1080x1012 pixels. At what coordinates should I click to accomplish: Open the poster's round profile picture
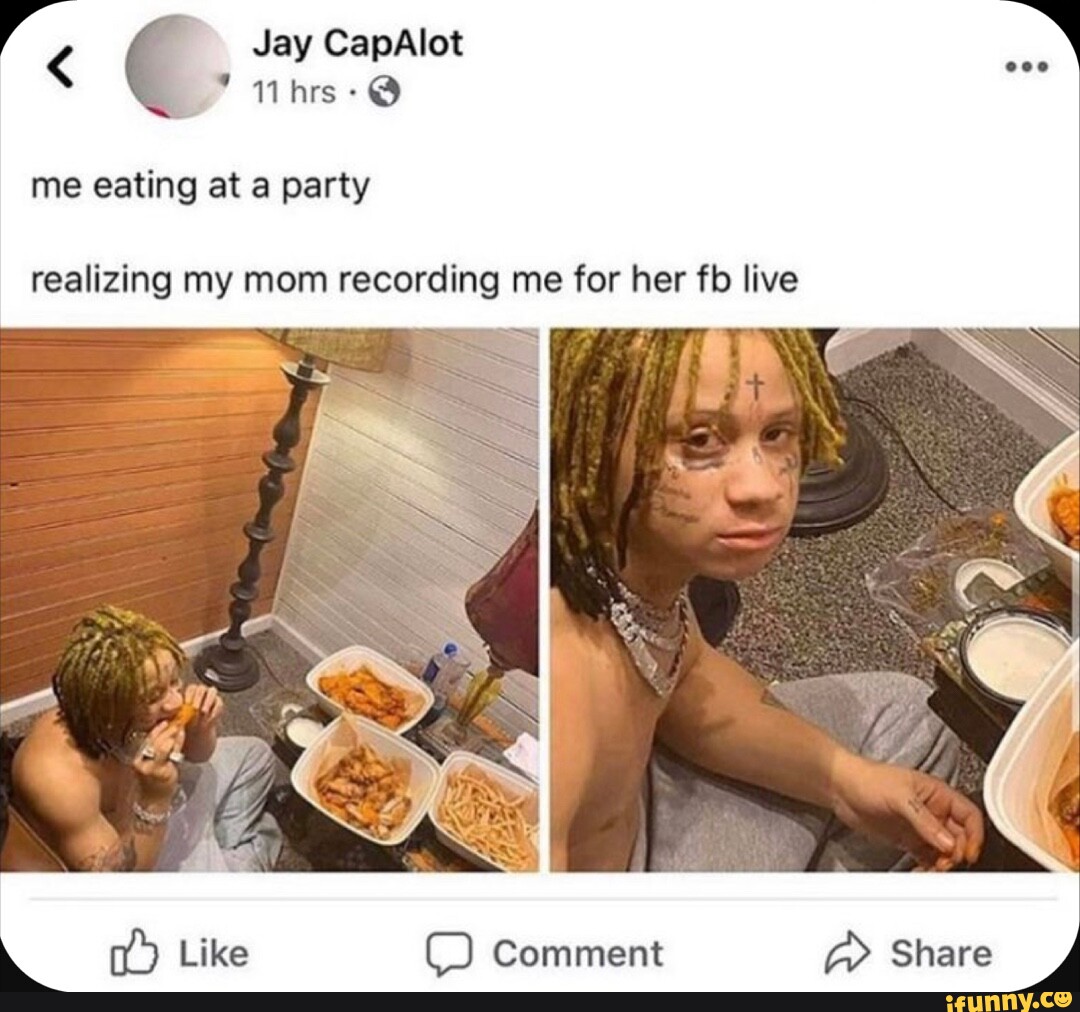tap(179, 67)
